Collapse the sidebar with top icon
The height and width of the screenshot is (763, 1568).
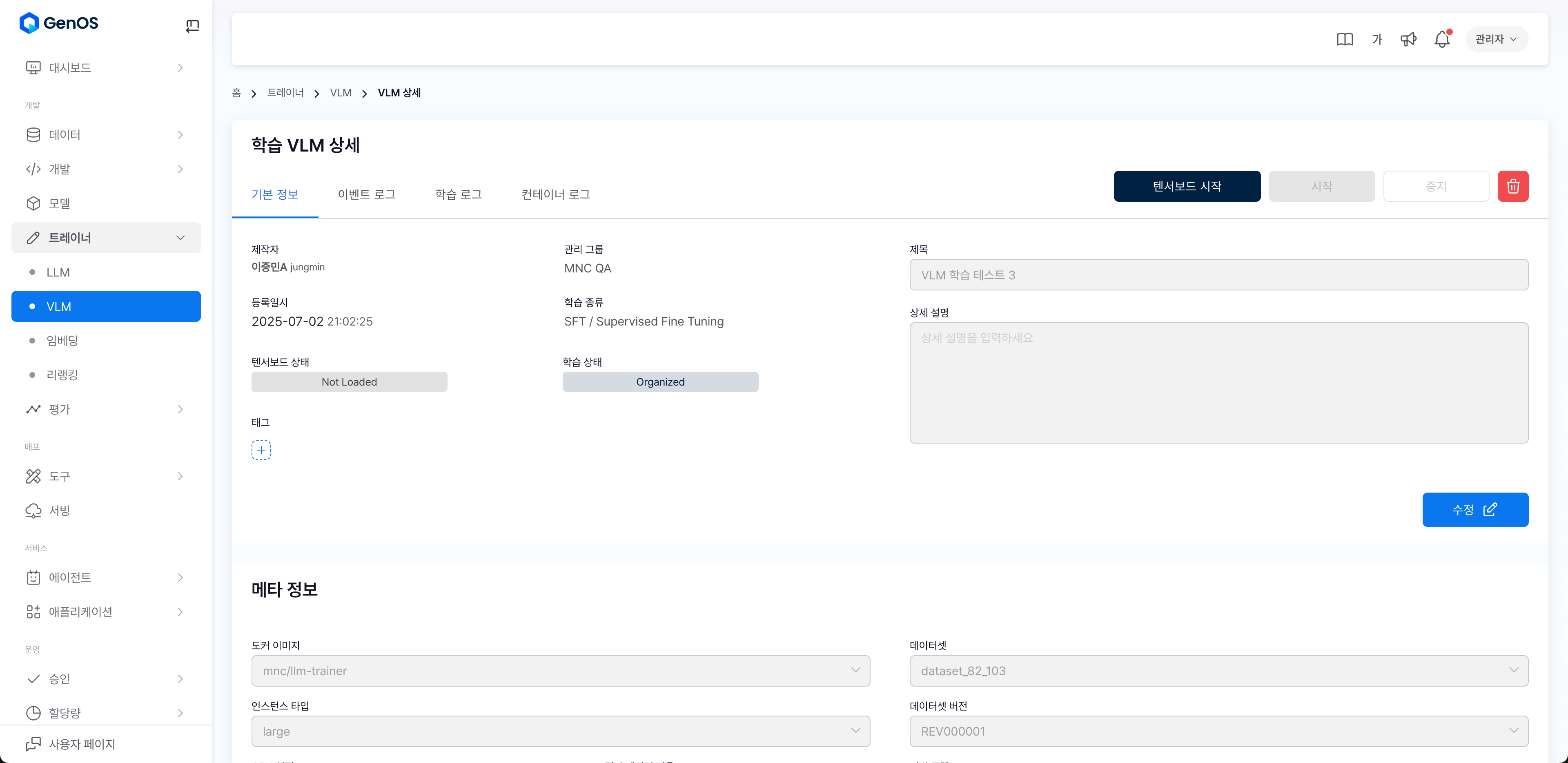click(x=192, y=26)
